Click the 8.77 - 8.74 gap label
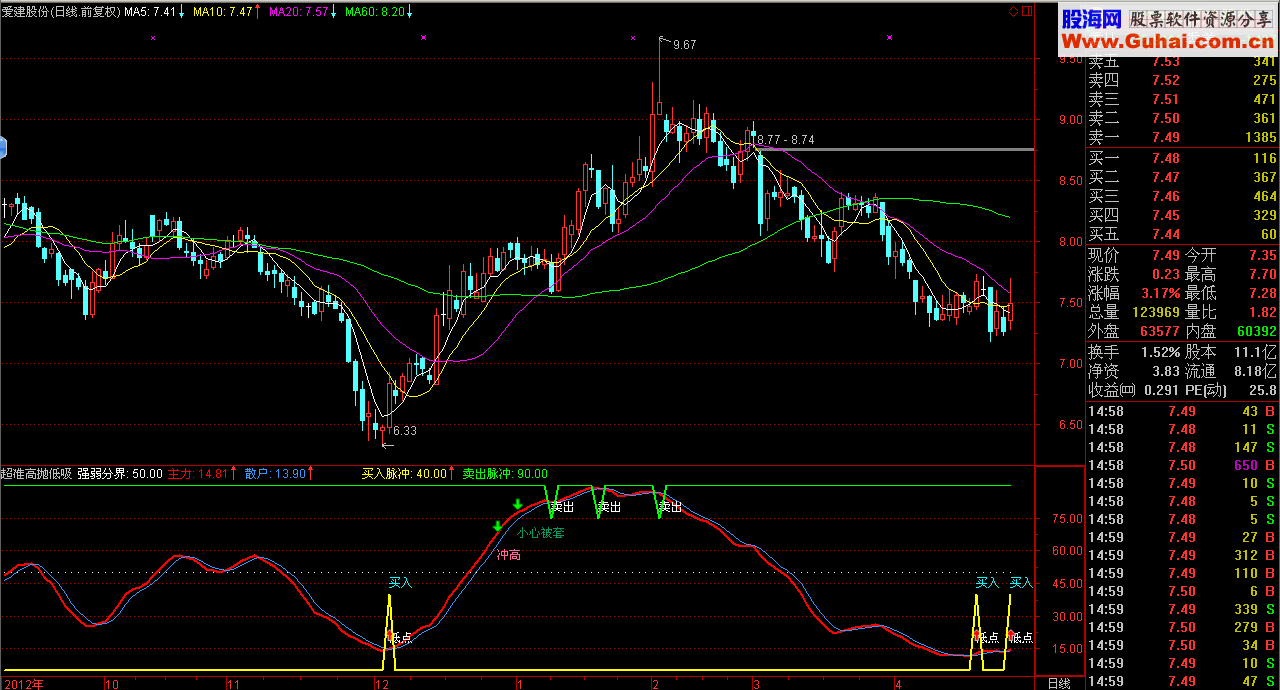Viewport: 1280px width, 690px height. click(x=786, y=140)
